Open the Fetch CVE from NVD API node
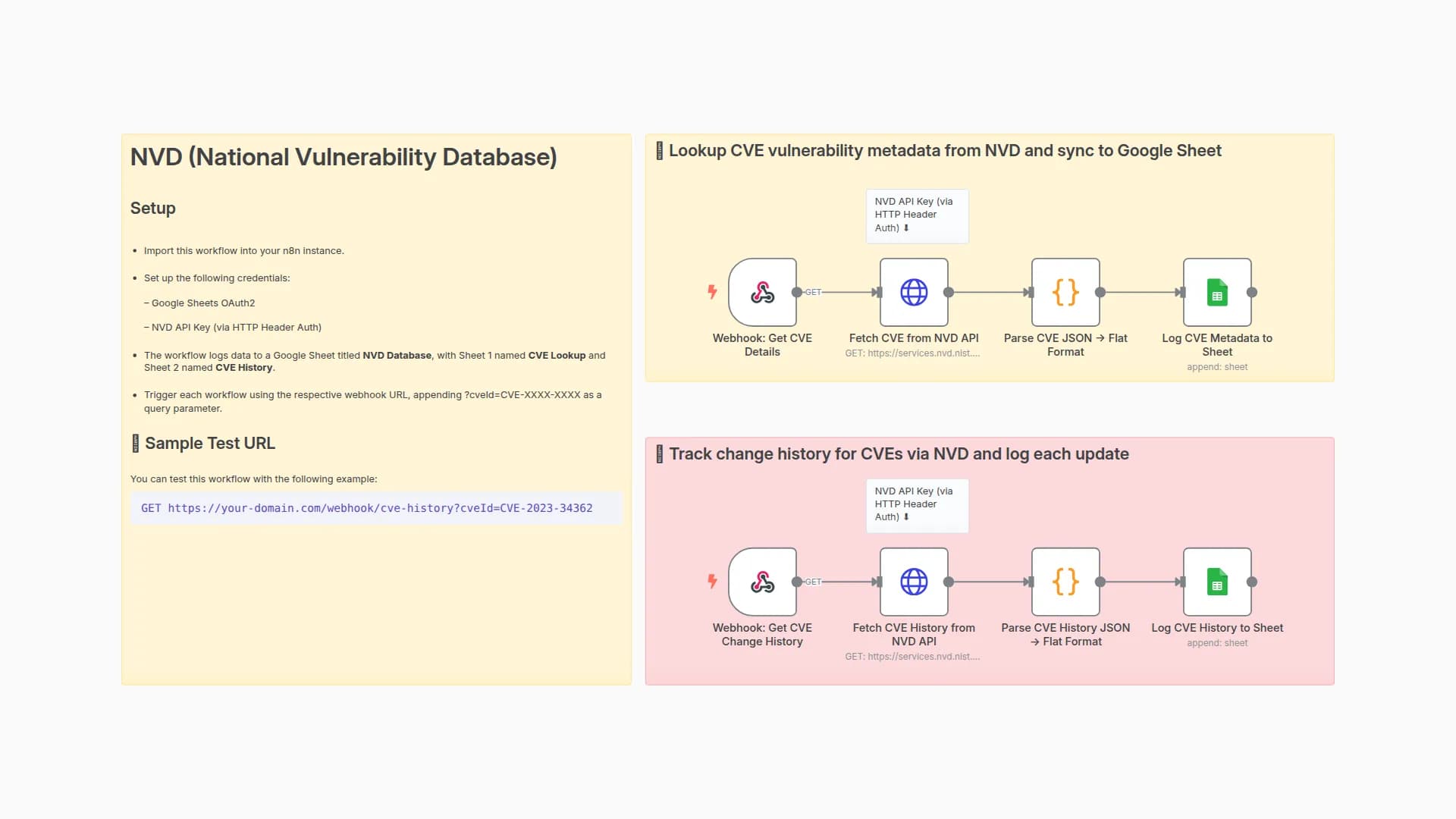Screen dimensions: 1456x819 (x=914, y=292)
